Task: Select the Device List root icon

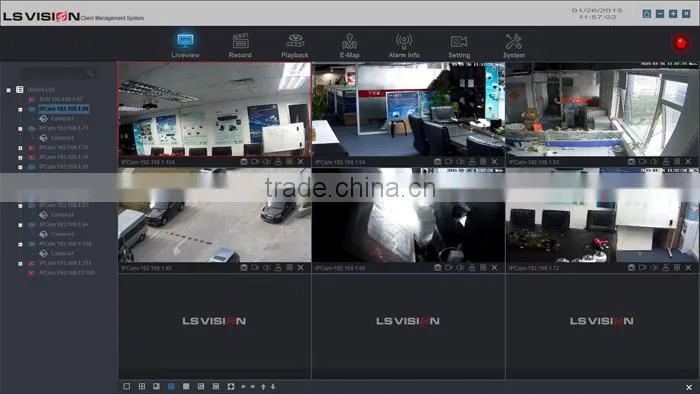Action: pos(20,90)
